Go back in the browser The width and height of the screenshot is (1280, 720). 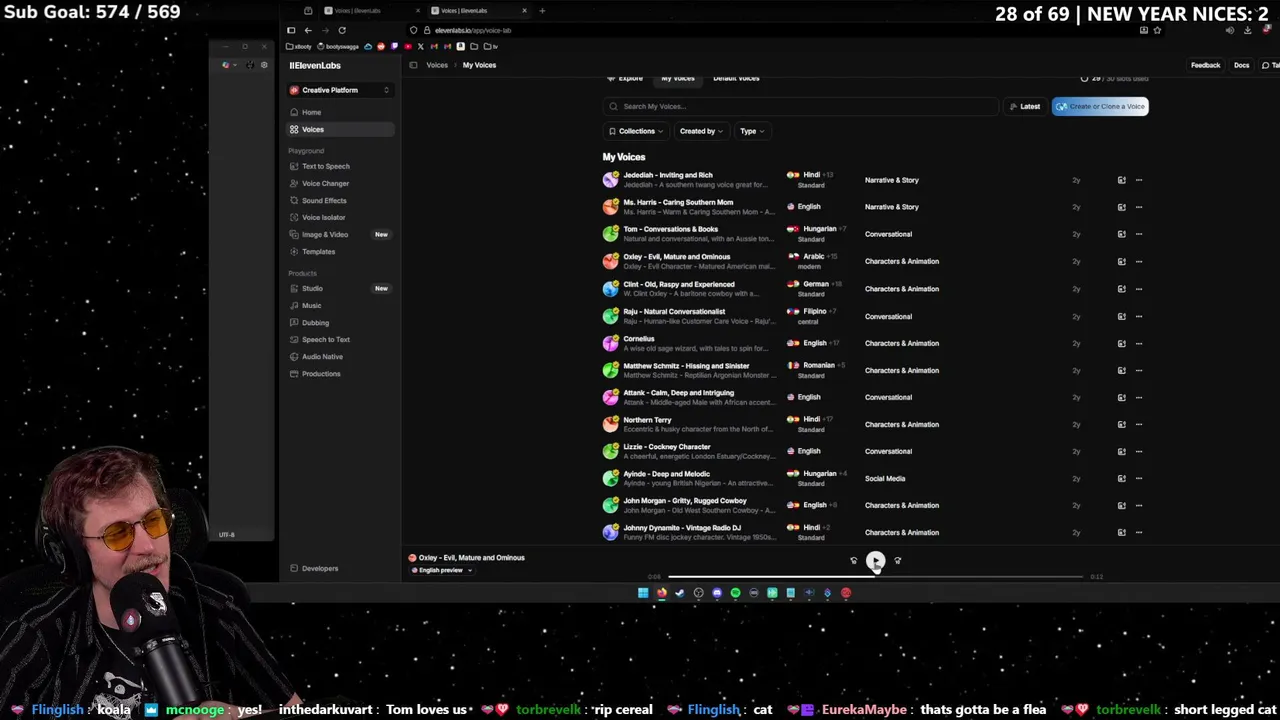click(308, 30)
